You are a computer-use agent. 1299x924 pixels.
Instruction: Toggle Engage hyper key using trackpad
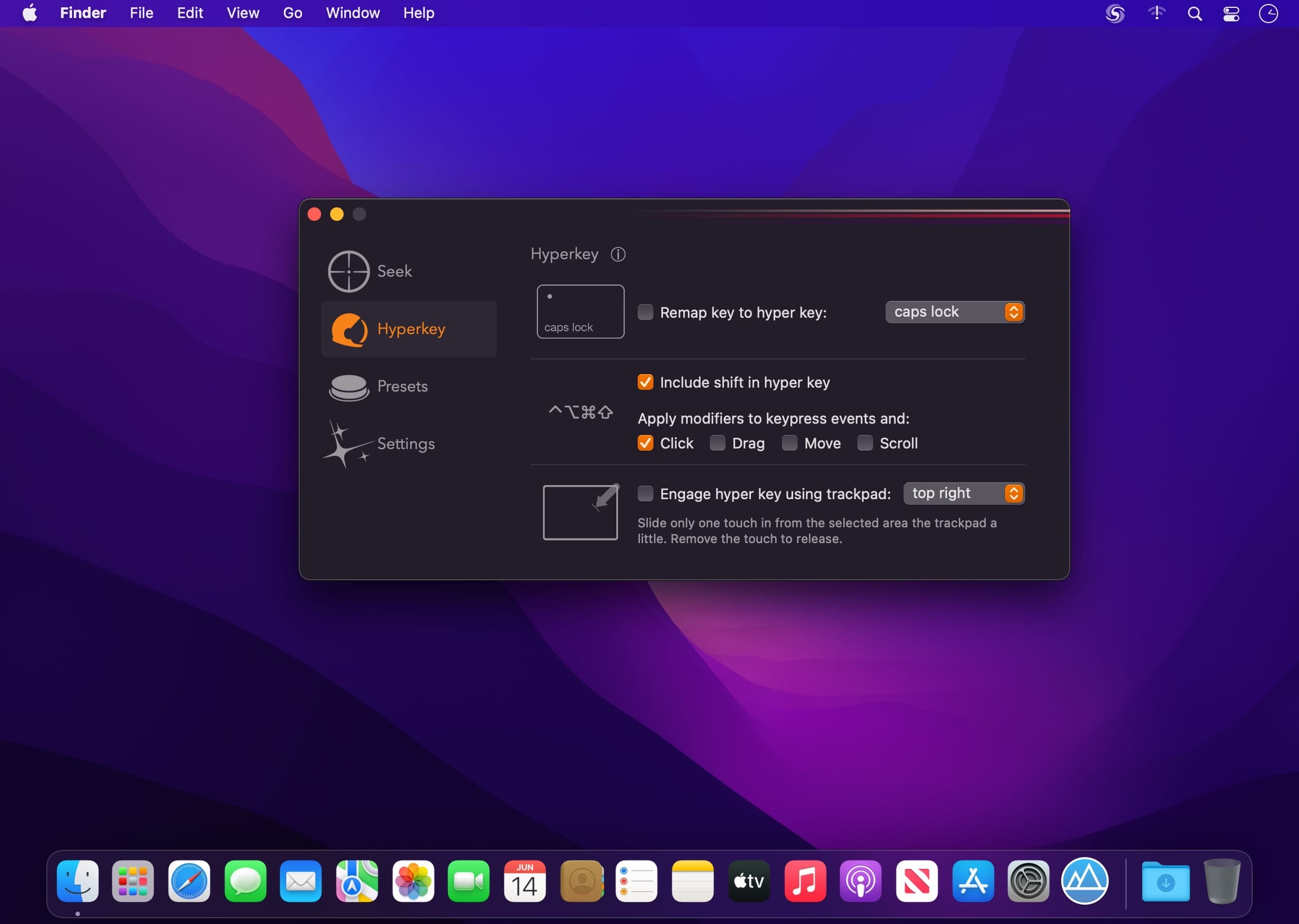pos(645,494)
